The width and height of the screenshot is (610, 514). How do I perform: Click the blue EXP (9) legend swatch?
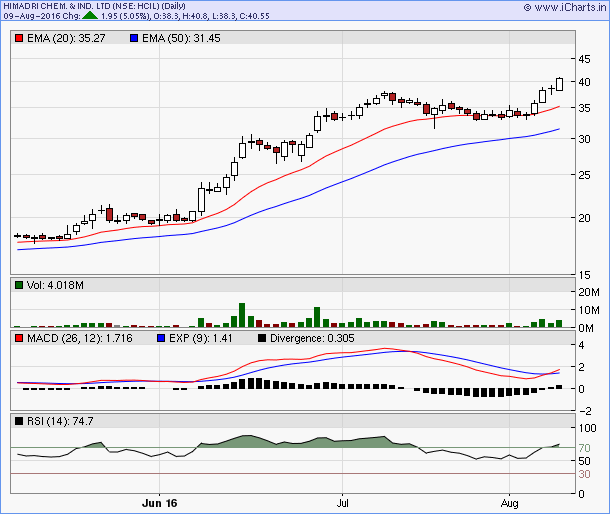(161, 338)
